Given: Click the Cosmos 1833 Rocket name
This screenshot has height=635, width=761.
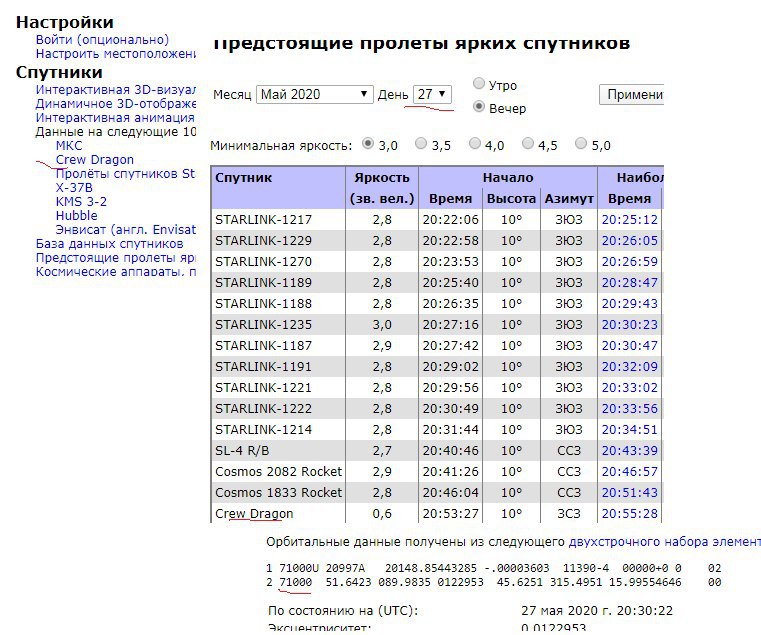Looking at the screenshot, I should click(x=278, y=492).
